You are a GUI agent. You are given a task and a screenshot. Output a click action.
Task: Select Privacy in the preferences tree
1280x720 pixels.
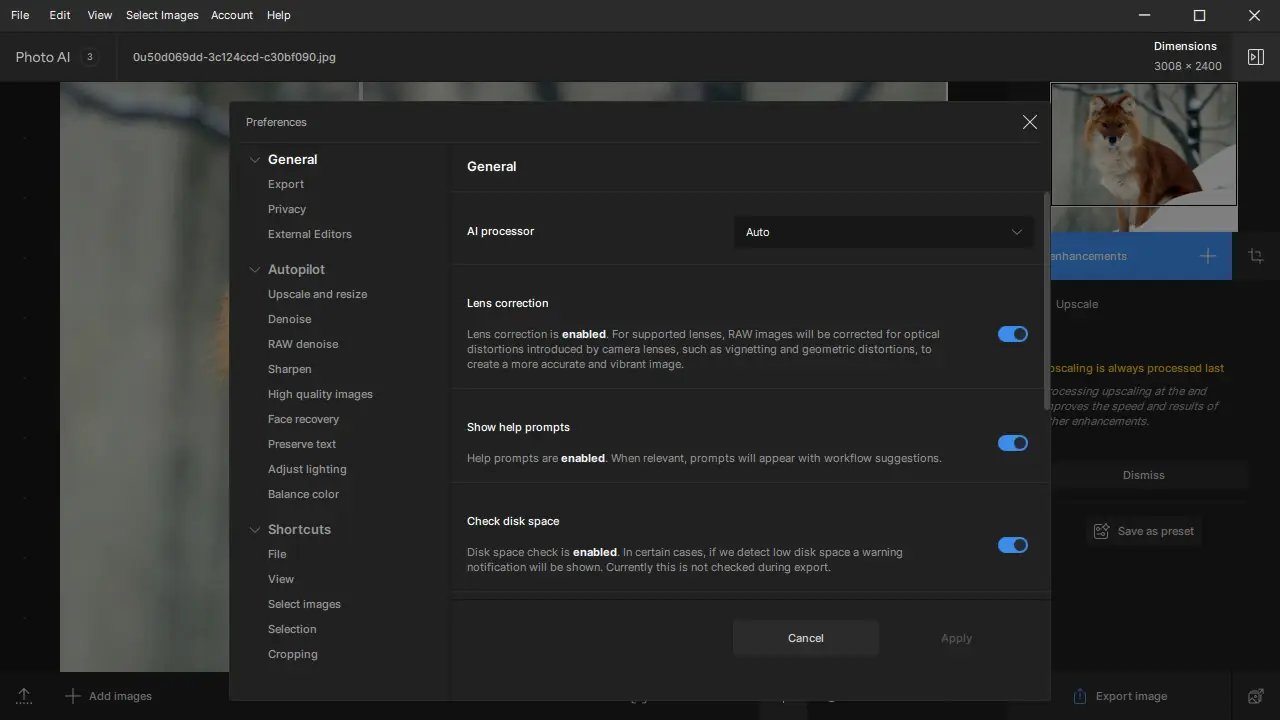(x=287, y=209)
